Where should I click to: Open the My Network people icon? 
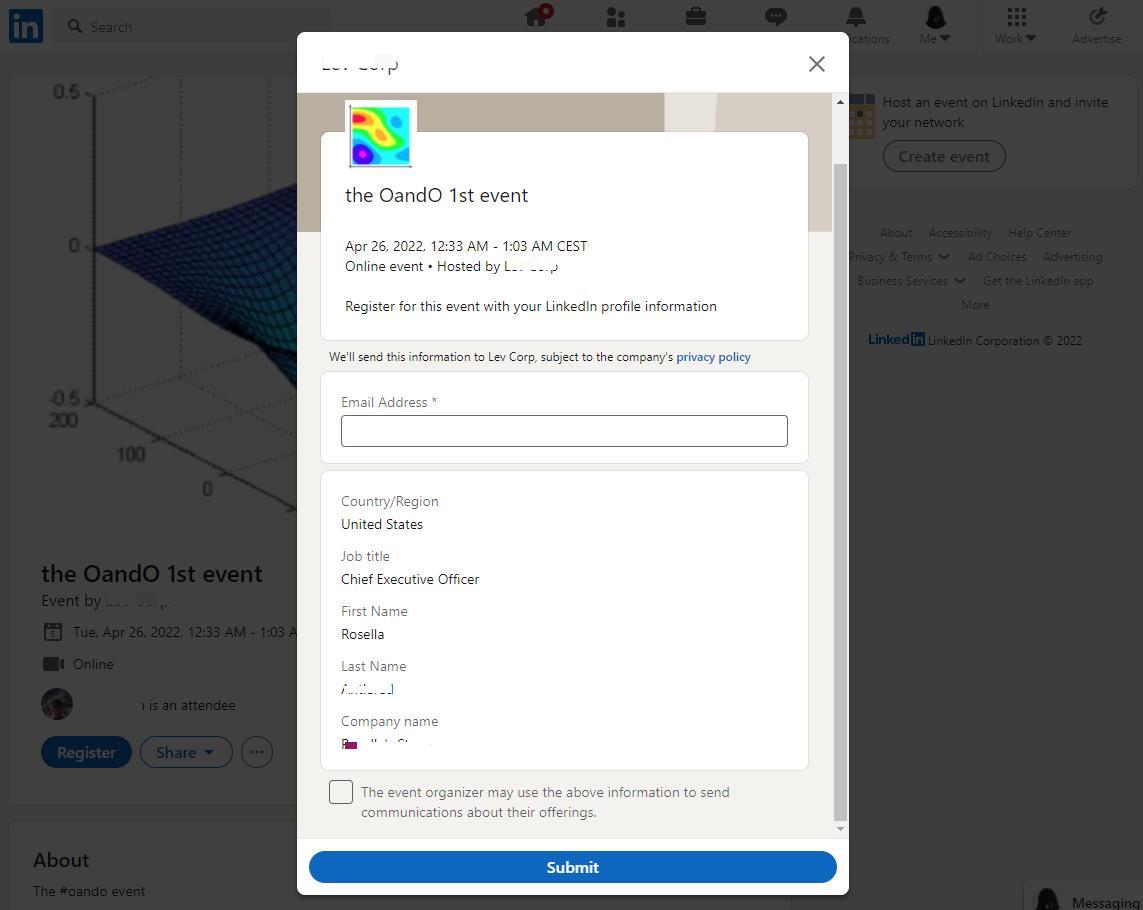[x=616, y=17]
